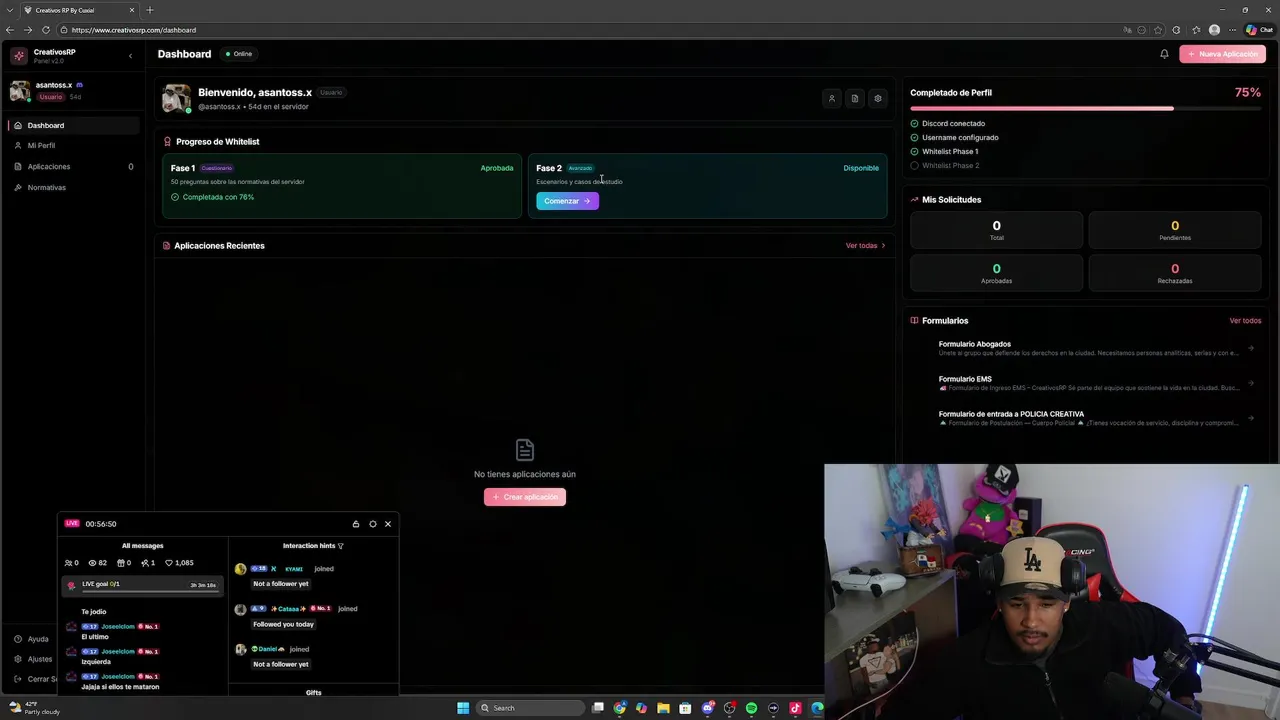Click the All messages header in overlay
This screenshot has height=720, width=1280.
(142, 546)
